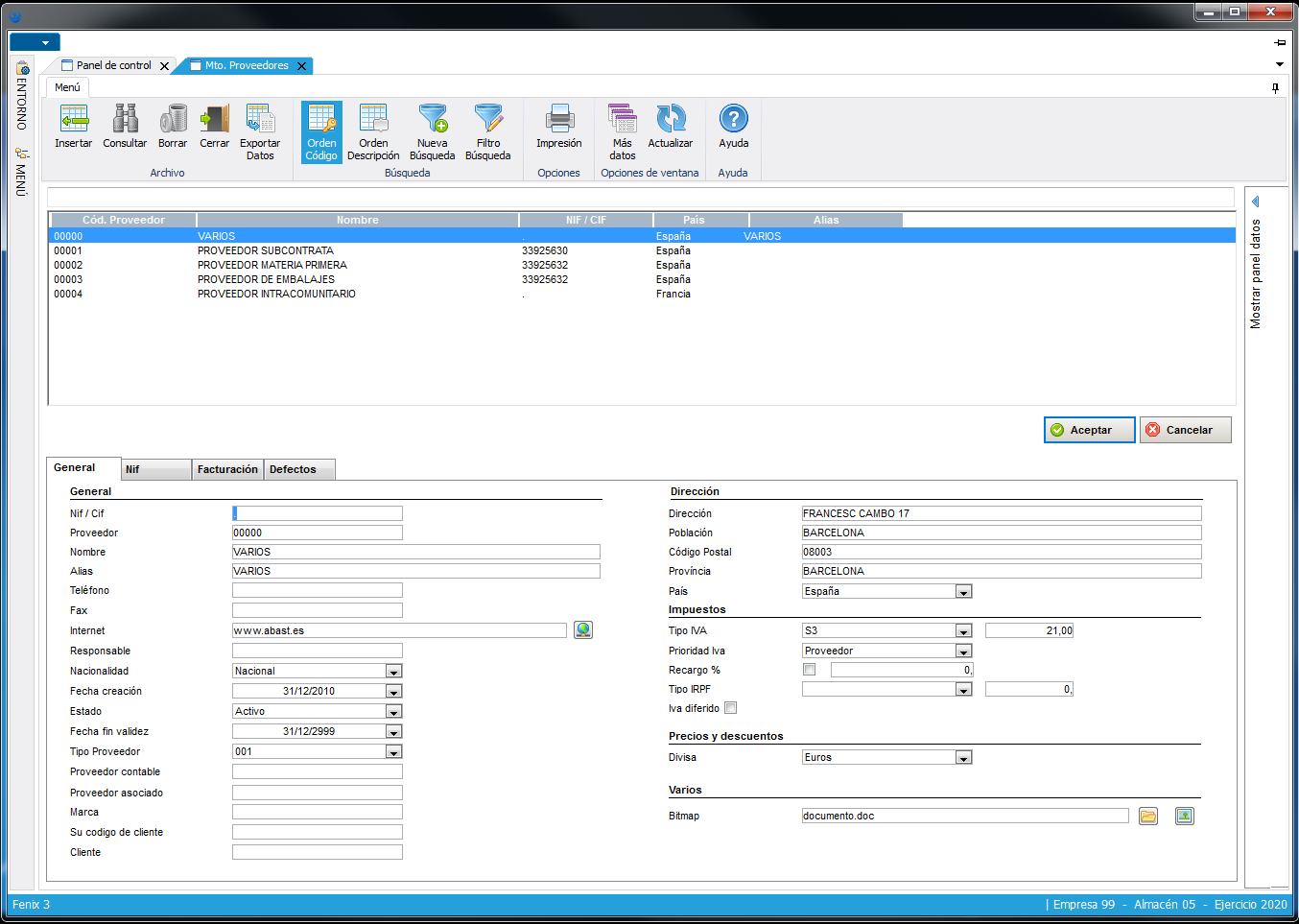
Task: Click the Teléfono input field
Action: click(x=318, y=591)
